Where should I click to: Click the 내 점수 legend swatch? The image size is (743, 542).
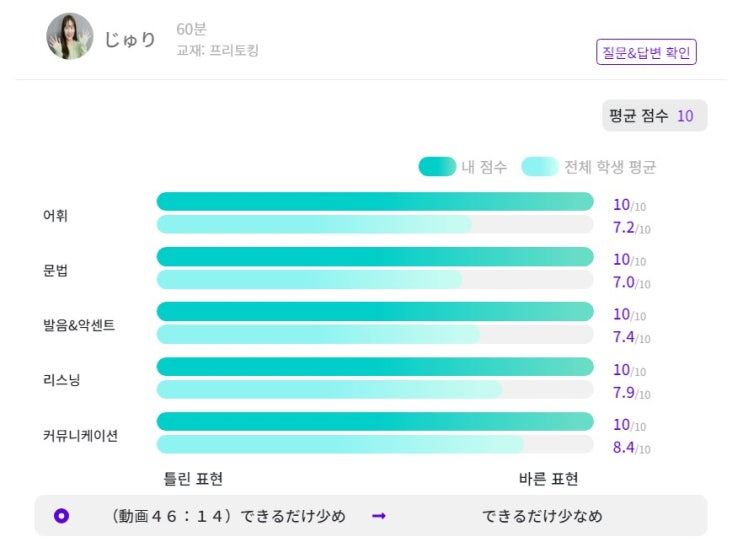click(437, 167)
